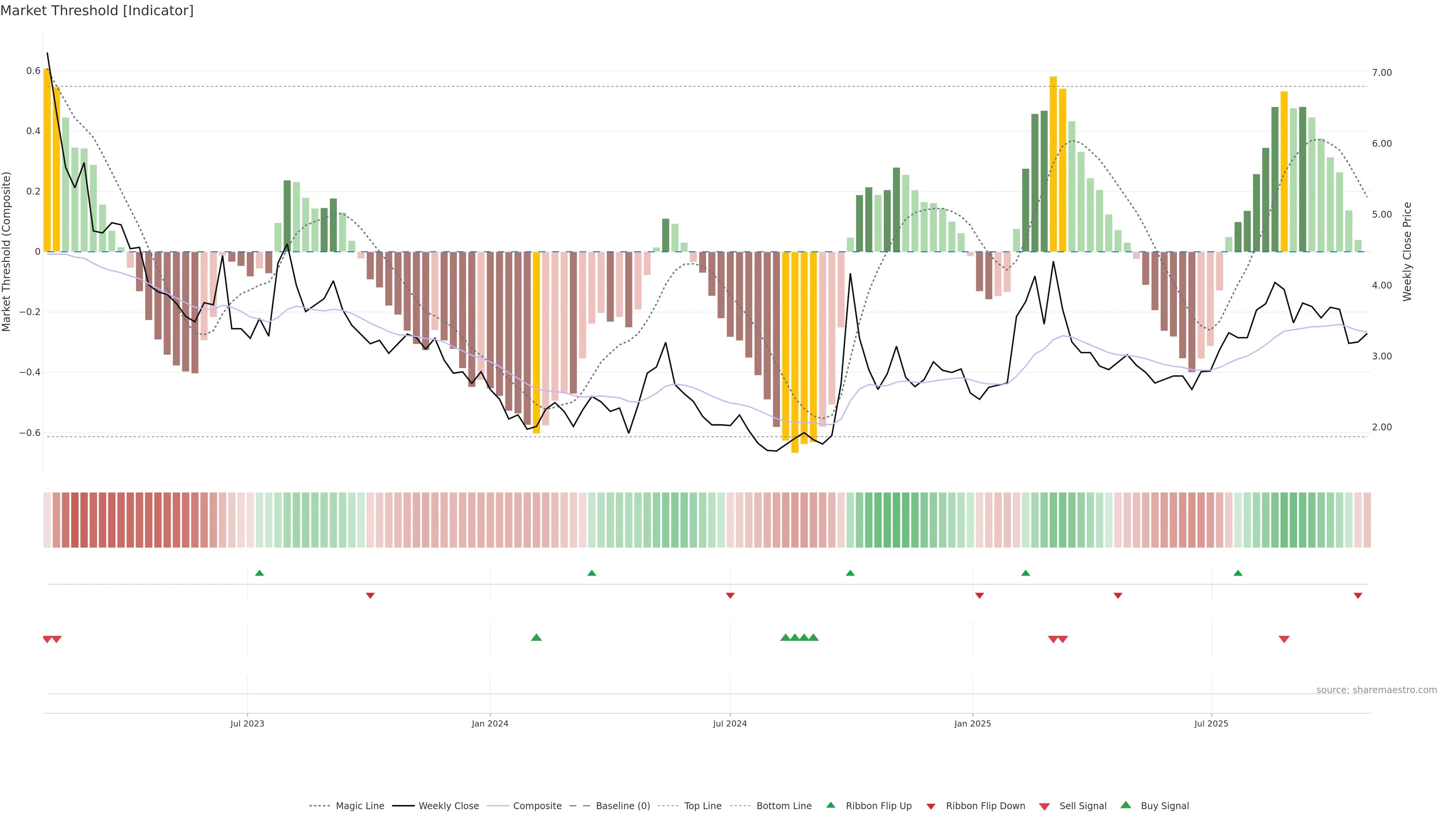Click the green buy signal near Jan 2024
Image resolution: width=1456 pixels, height=819 pixels.
(x=537, y=637)
